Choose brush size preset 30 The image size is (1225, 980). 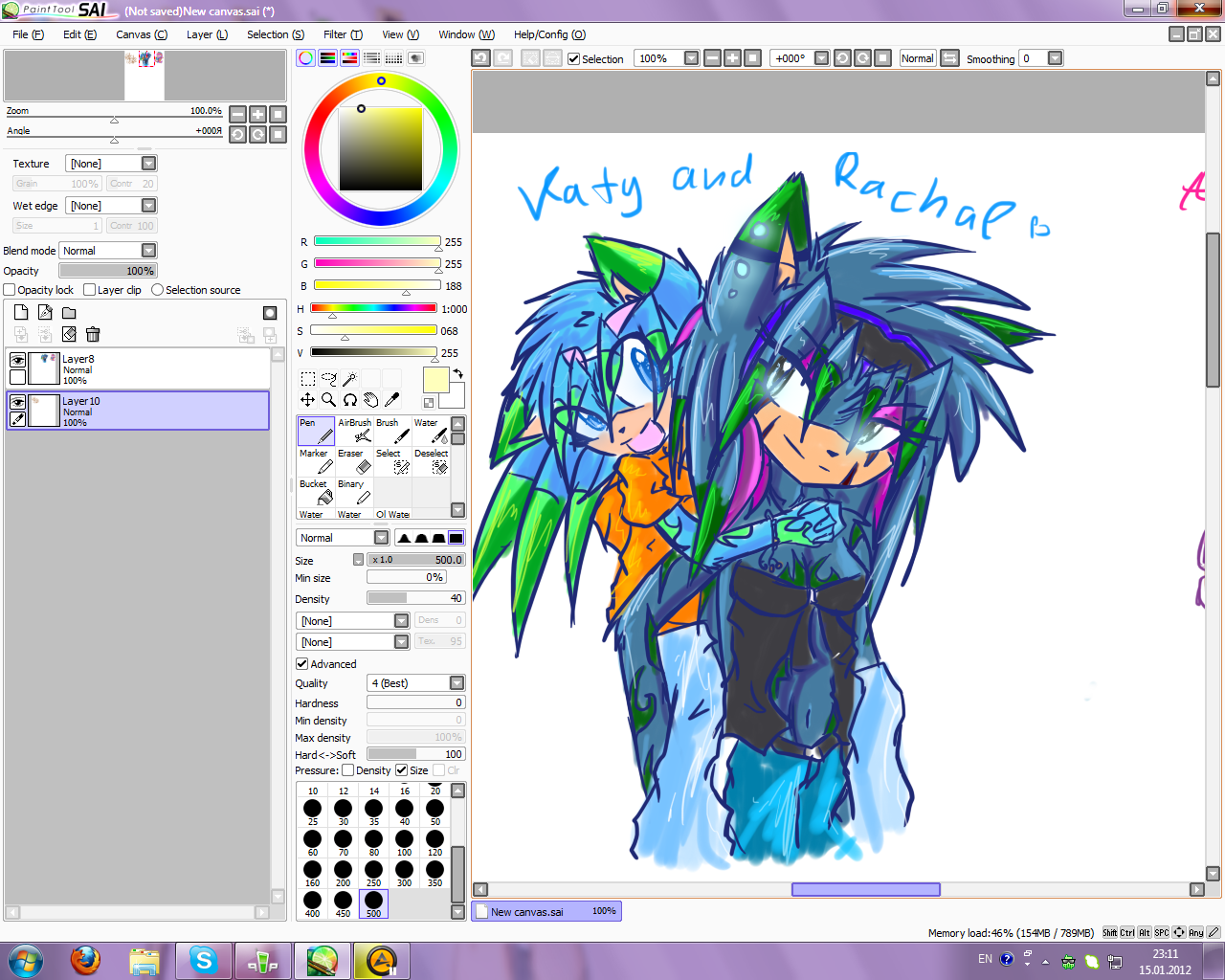coord(343,811)
